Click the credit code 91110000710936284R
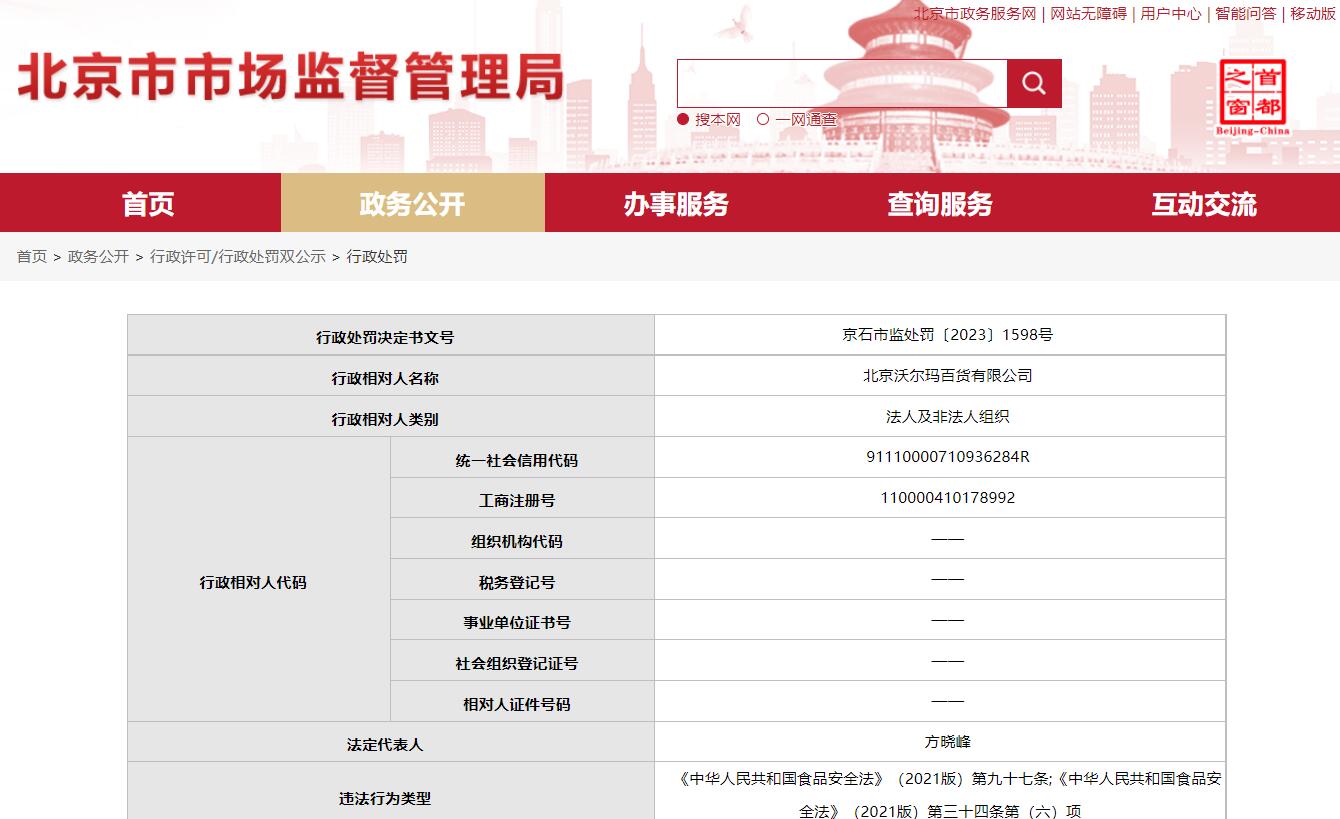 coord(947,457)
